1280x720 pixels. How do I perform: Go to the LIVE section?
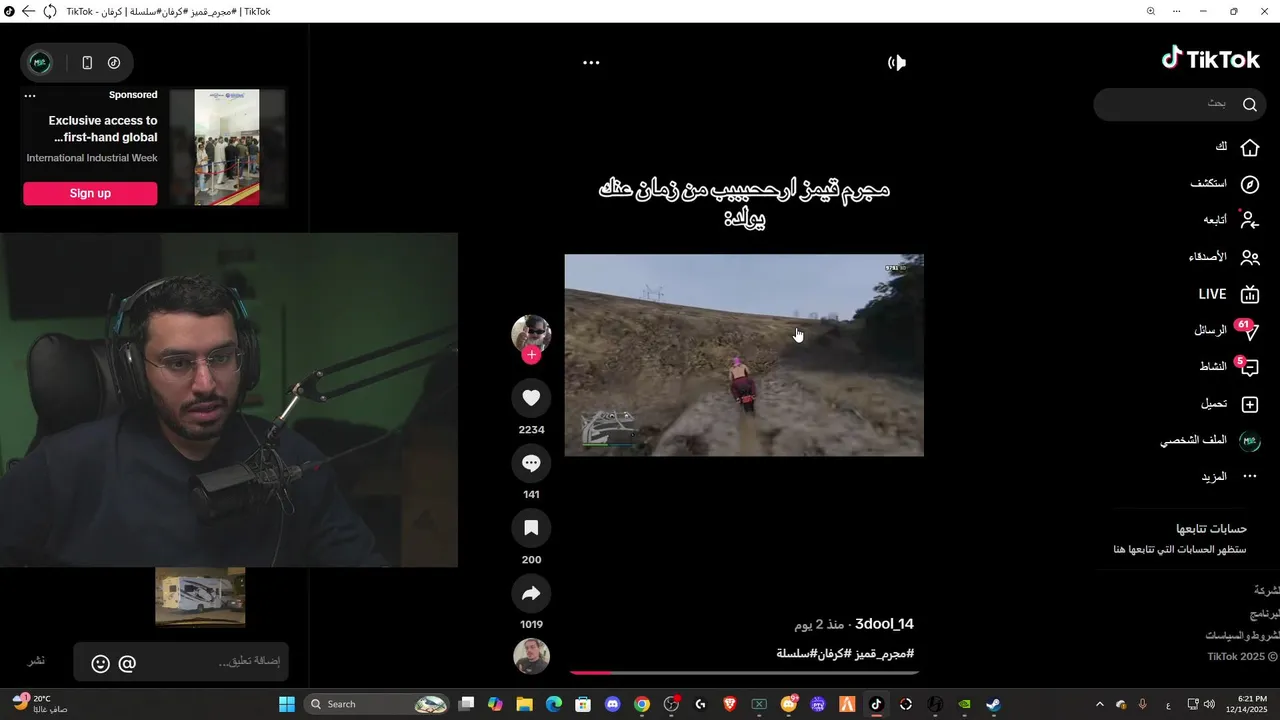pyautogui.click(x=1229, y=294)
